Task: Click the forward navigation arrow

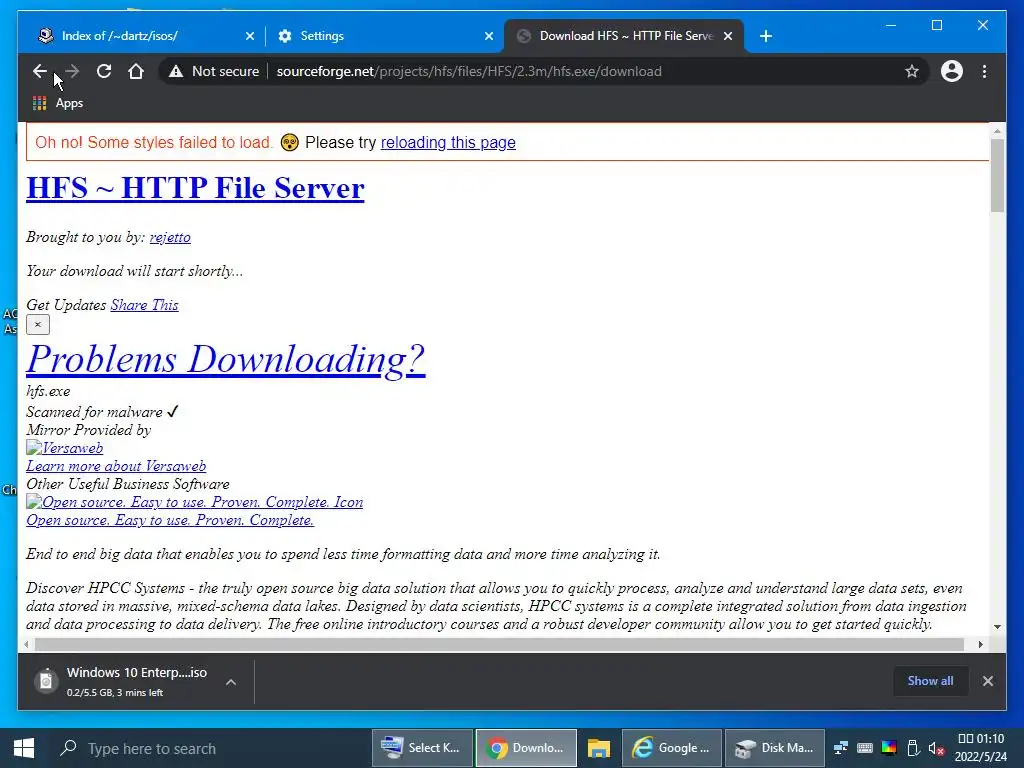Action: (x=72, y=71)
